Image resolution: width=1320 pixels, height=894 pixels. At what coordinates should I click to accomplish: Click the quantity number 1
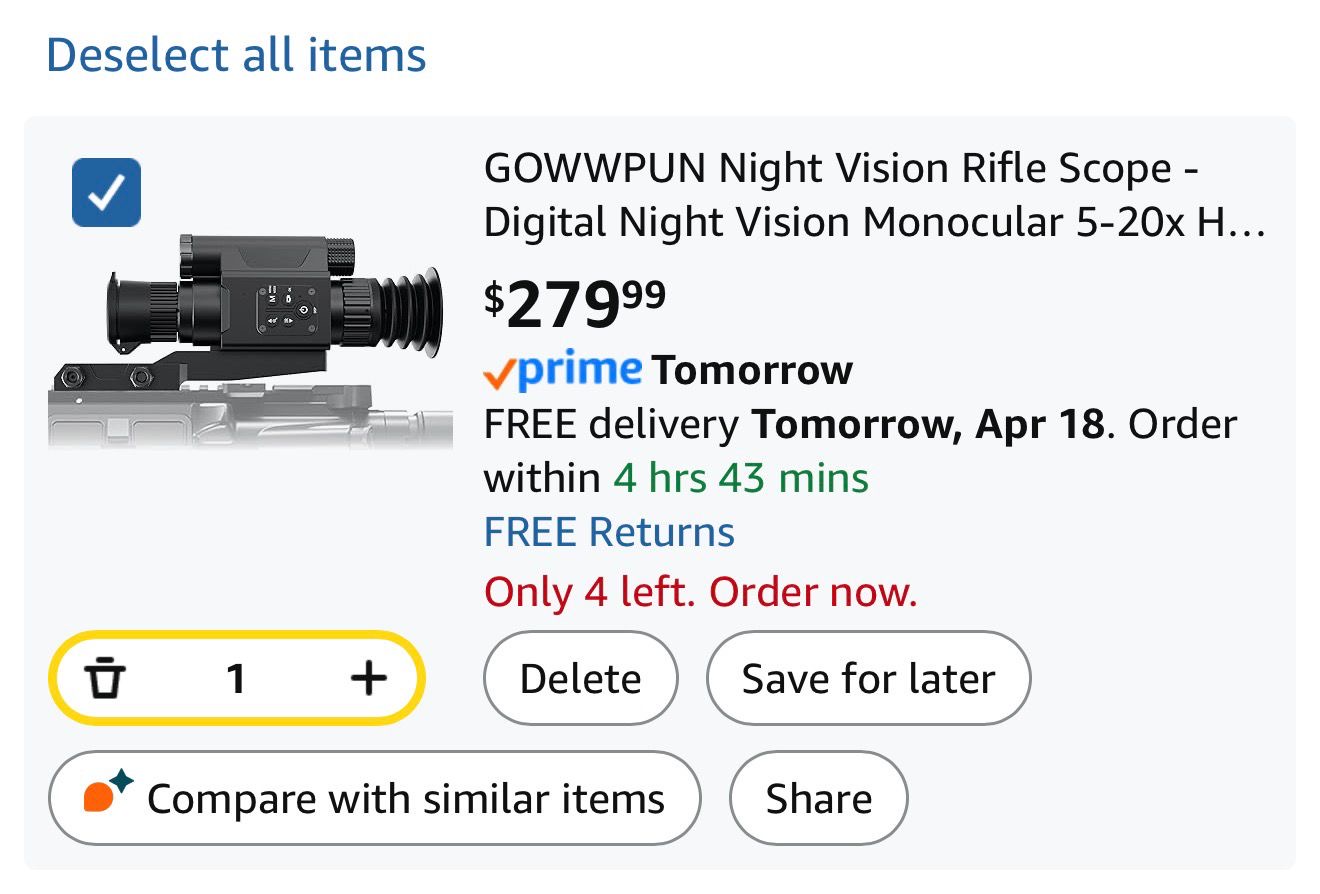(236, 679)
